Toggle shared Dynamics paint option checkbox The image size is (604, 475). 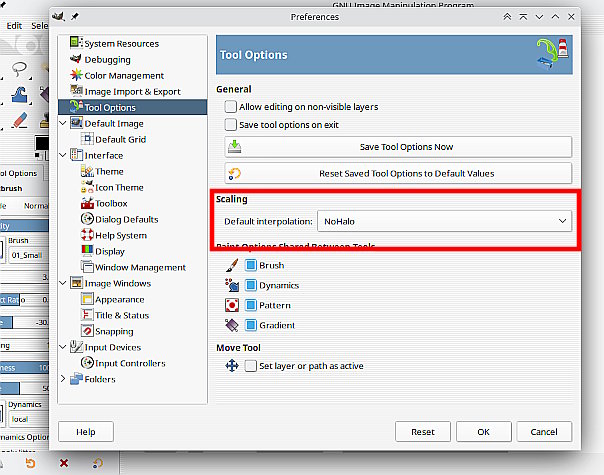click(x=251, y=285)
